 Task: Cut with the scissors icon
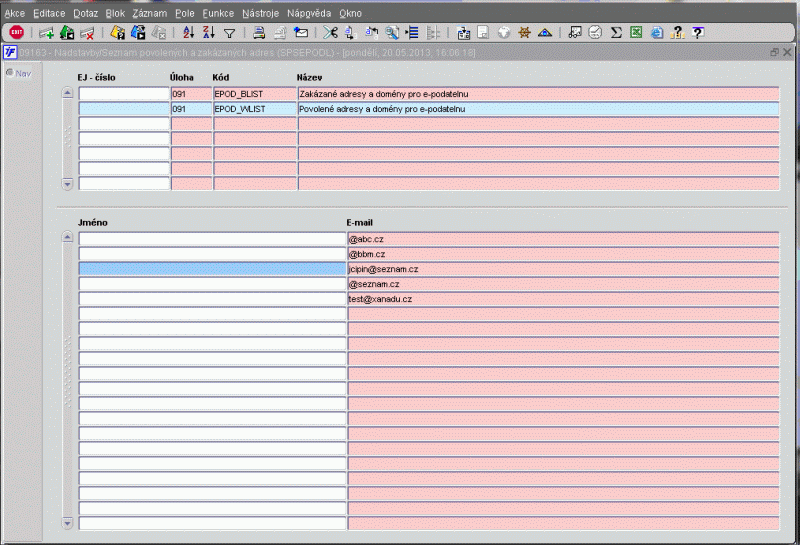pos(330,33)
